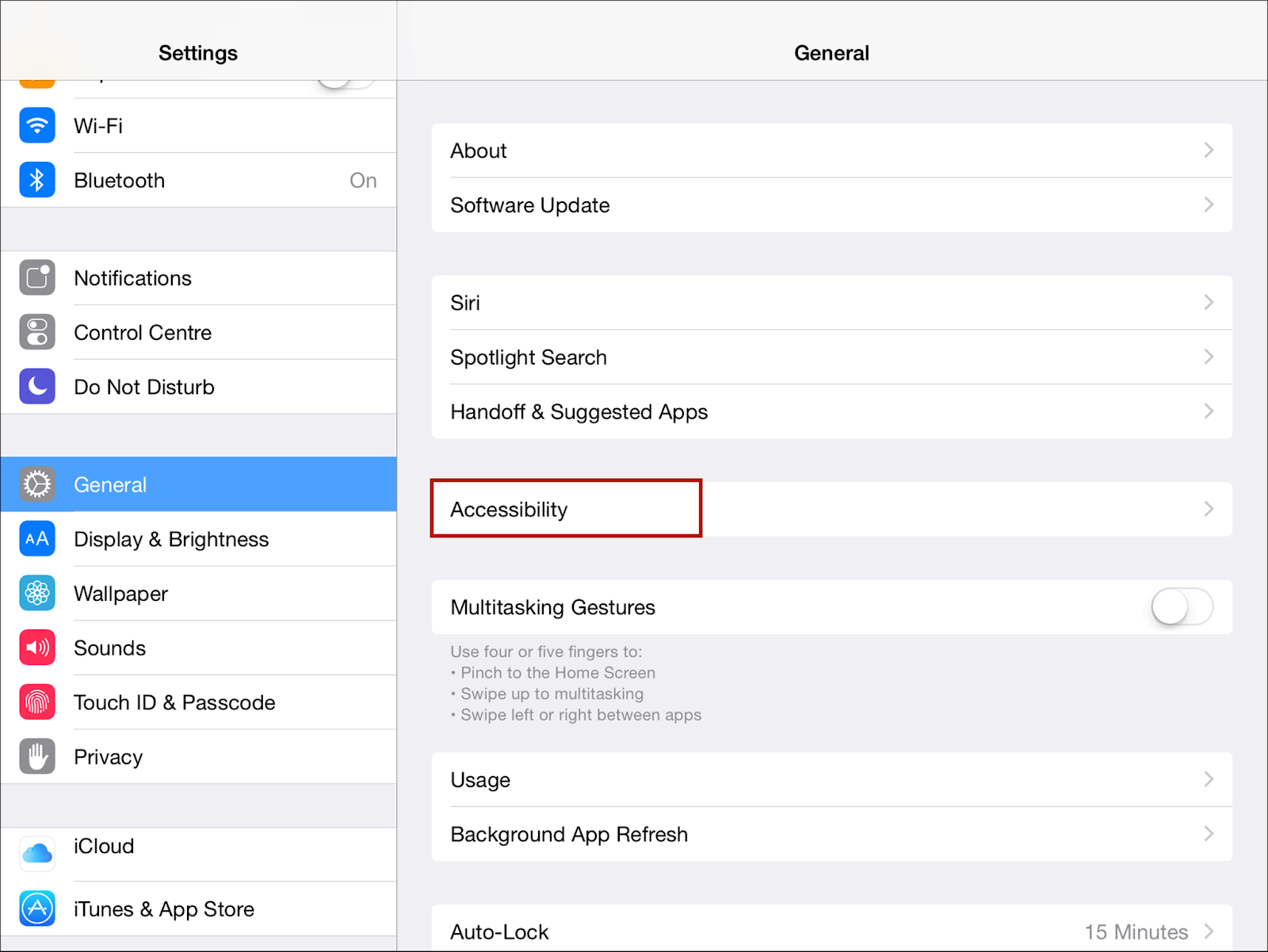The height and width of the screenshot is (952, 1268).
Task: Select Display & Brightness in sidebar
Action: (x=171, y=539)
